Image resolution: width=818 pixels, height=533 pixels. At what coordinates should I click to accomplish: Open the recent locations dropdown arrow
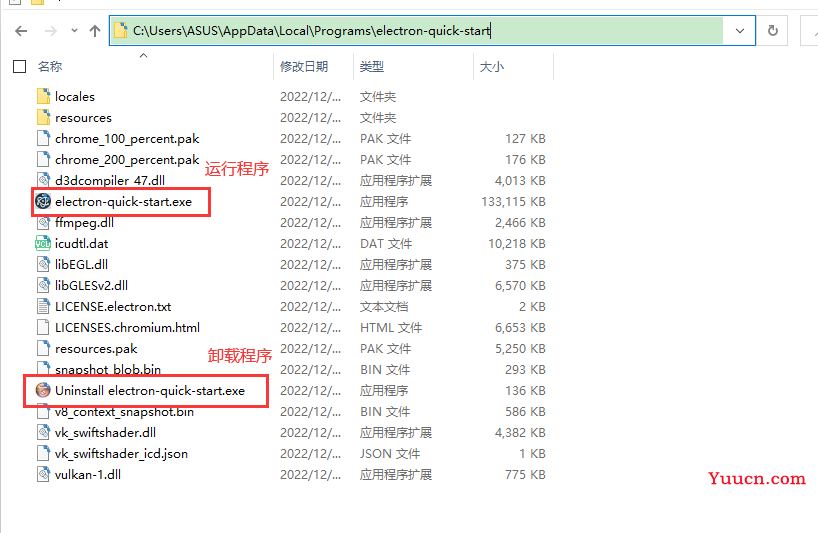point(74,31)
